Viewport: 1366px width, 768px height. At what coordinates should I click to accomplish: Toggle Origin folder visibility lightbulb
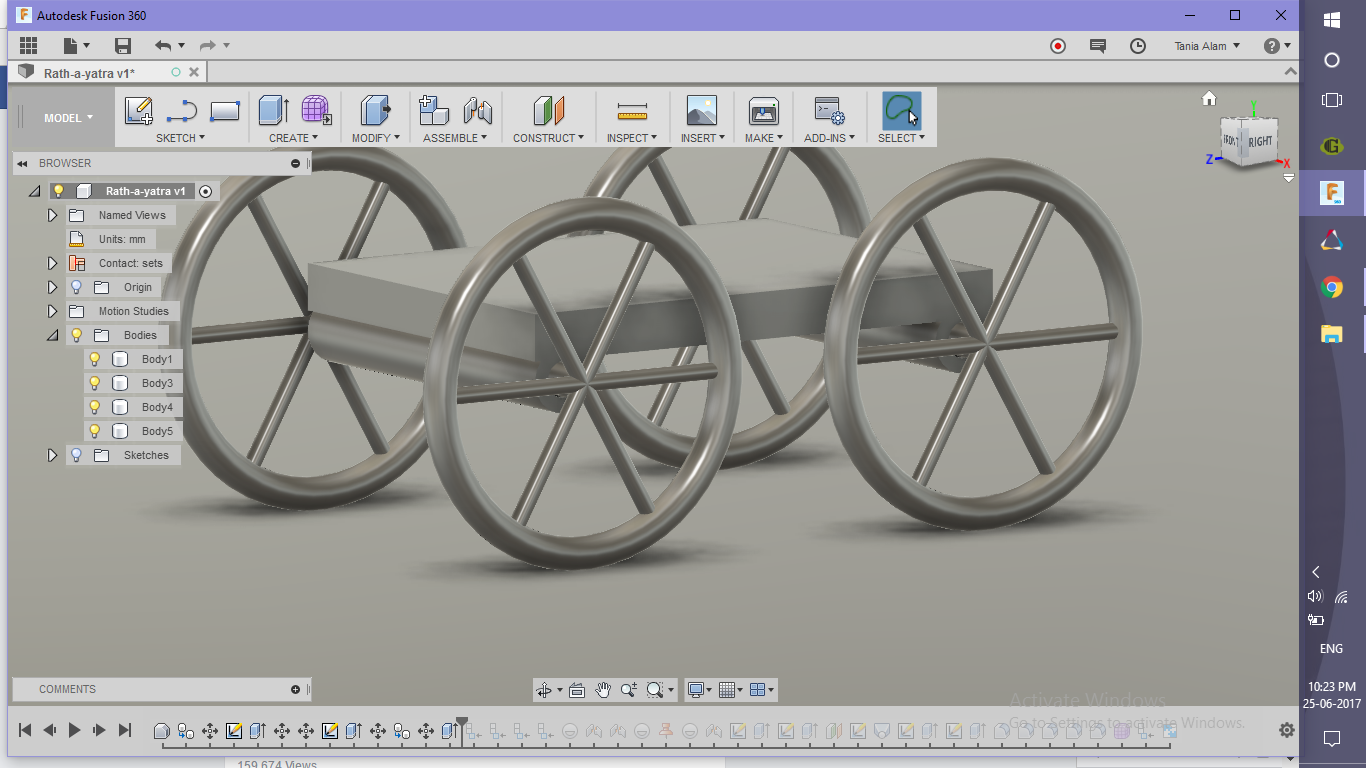tap(76, 287)
